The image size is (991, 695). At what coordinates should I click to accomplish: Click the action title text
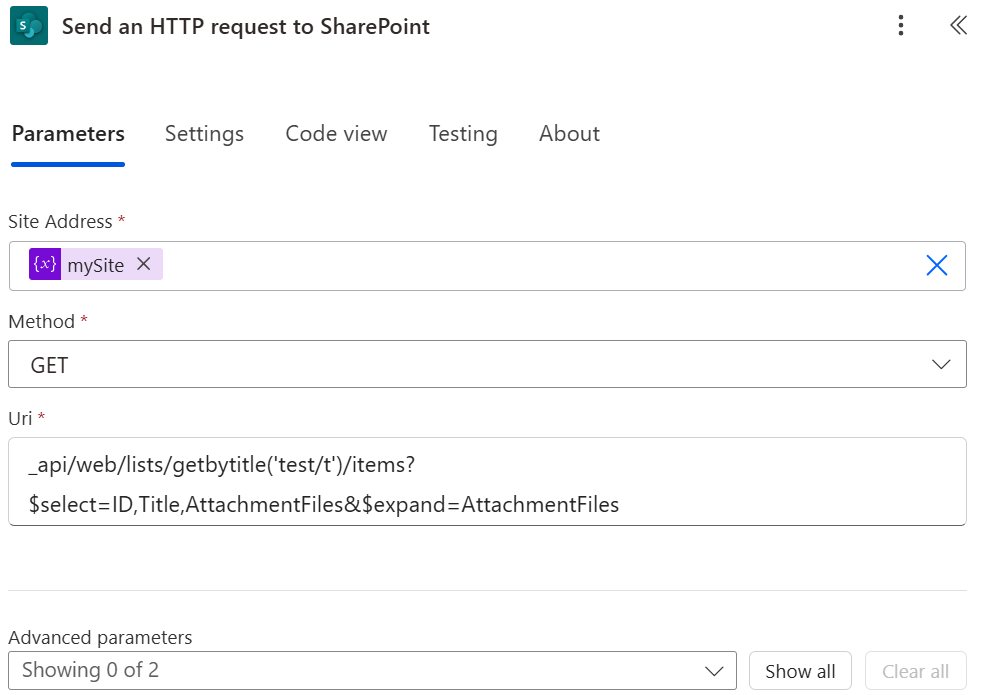[x=246, y=27]
